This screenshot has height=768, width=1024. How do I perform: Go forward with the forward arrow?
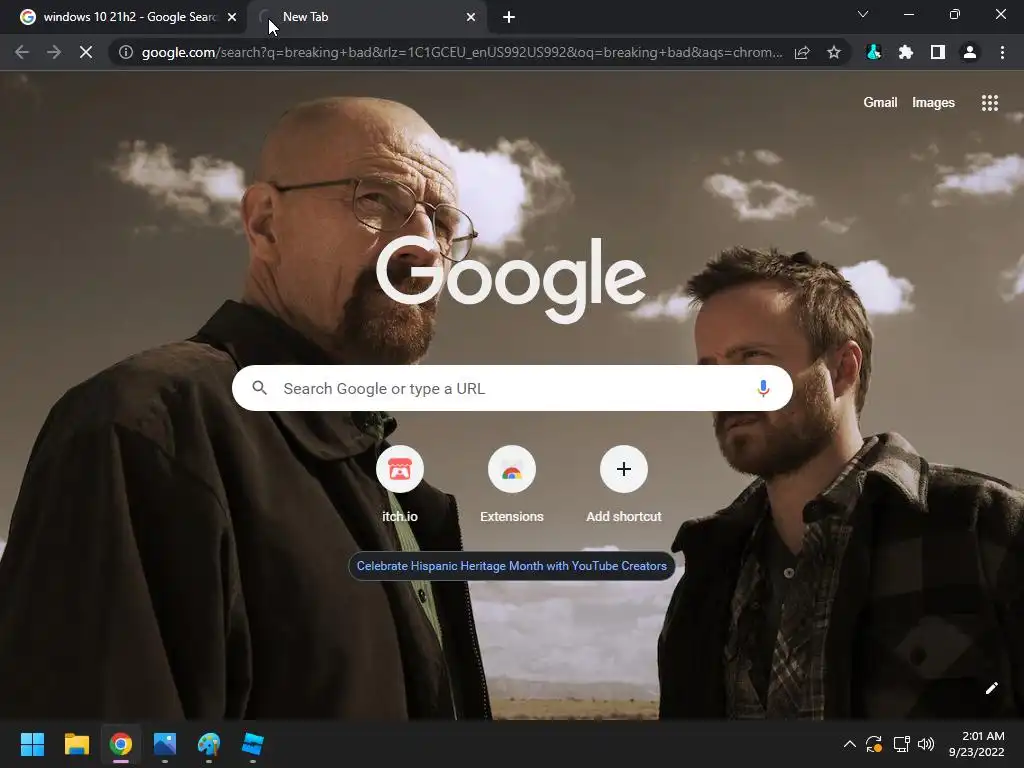point(54,52)
